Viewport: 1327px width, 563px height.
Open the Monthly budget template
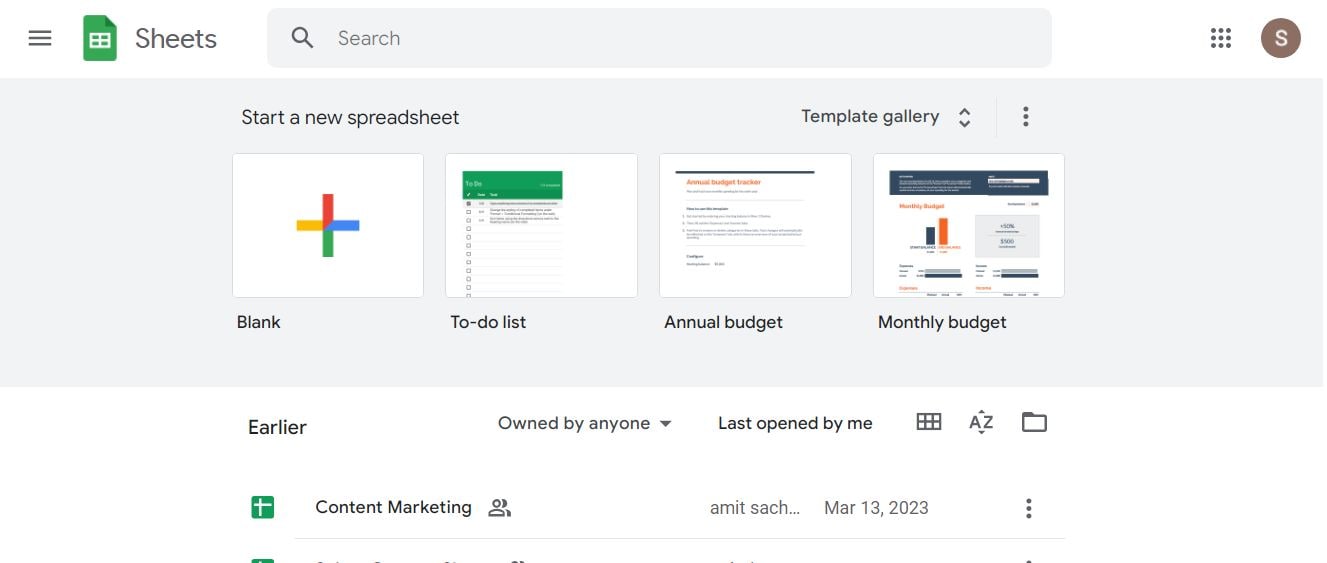968,225
